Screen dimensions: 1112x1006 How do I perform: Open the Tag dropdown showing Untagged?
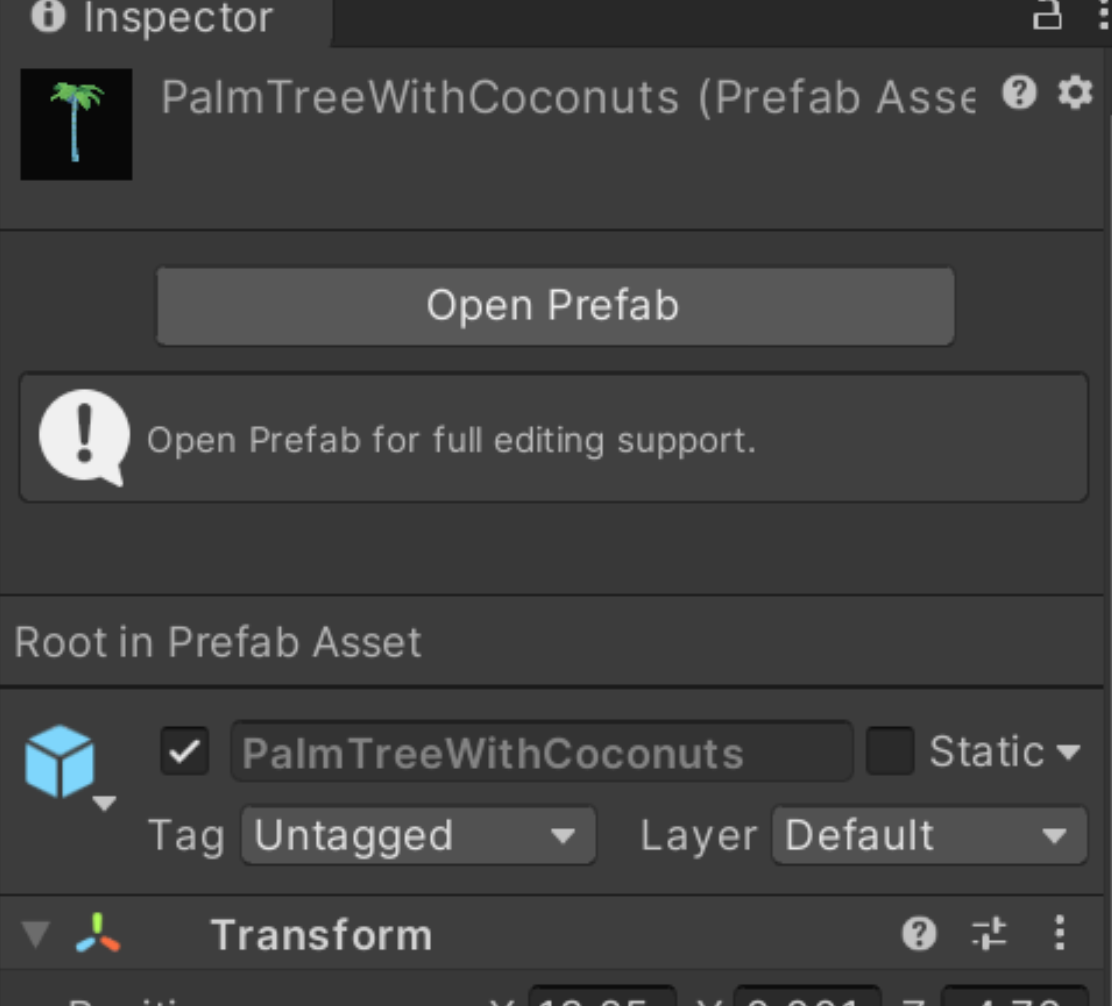(x=417, y=836)
